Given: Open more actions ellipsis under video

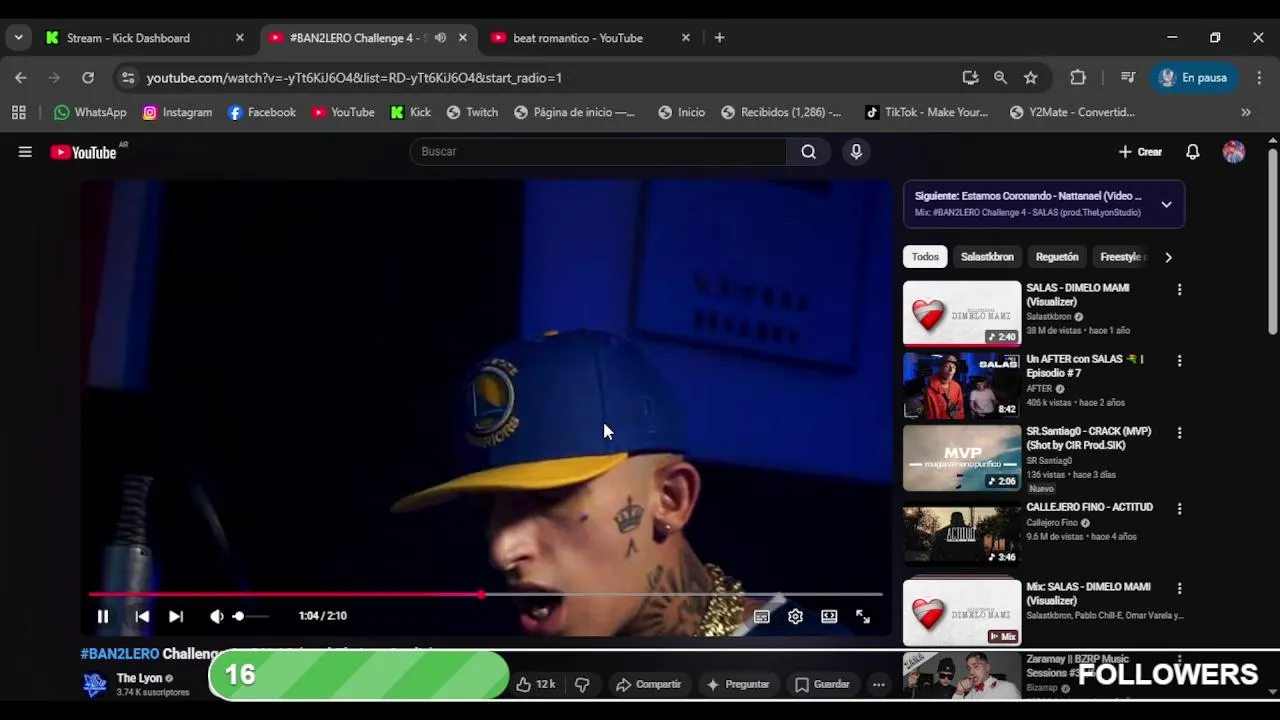Looking at the screenshot, I should tap(878, 684).
